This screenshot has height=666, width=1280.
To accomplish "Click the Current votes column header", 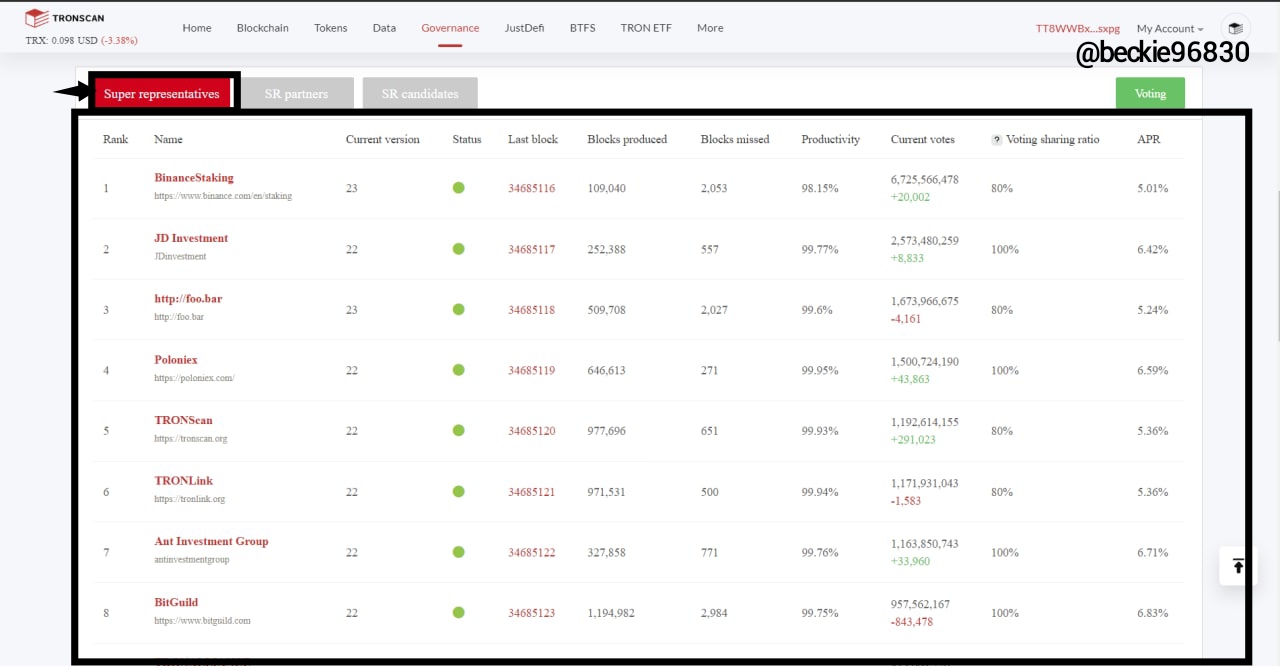I will click(922, 139).
